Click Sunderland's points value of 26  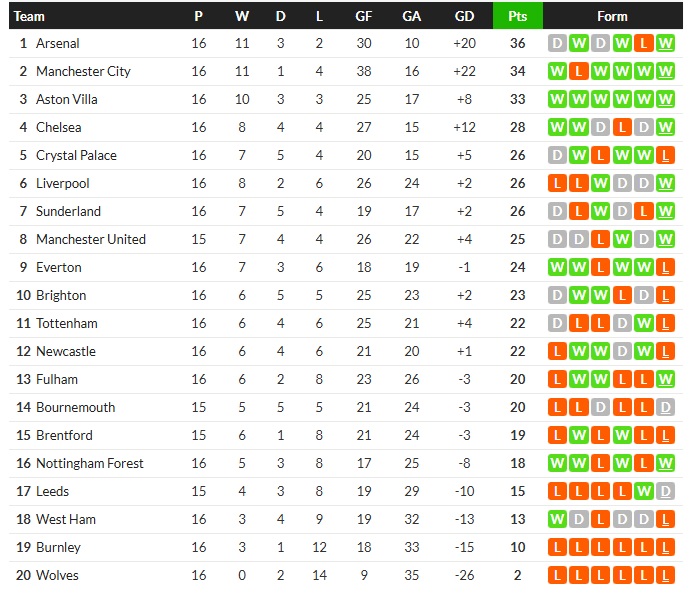click(x=517, y=211)
